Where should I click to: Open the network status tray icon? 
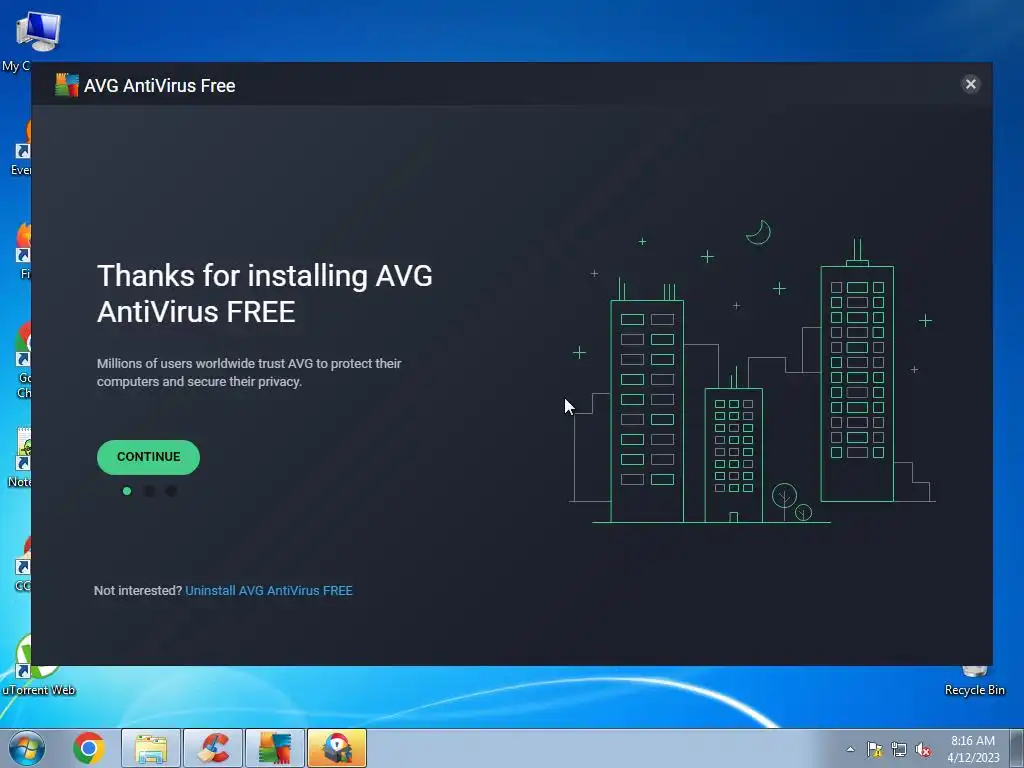899,750
